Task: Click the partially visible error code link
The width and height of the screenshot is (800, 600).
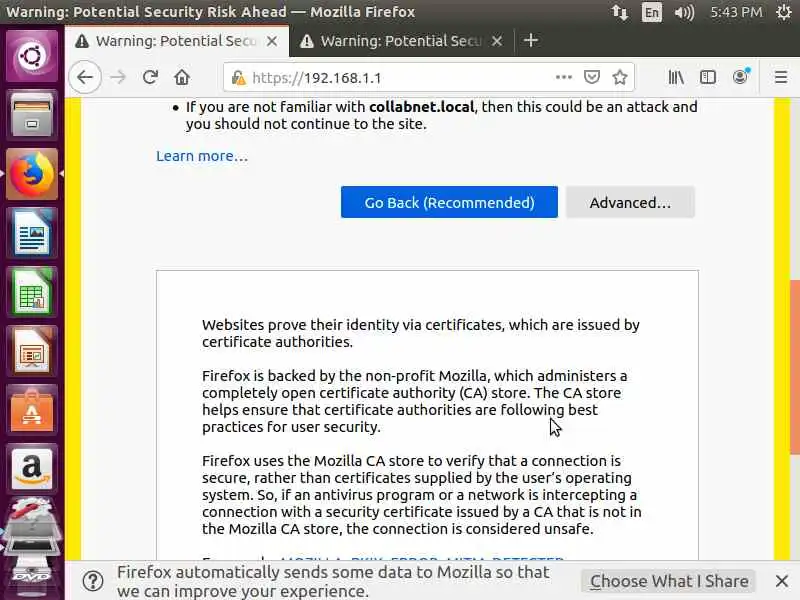Action: [x=422, y=558]
